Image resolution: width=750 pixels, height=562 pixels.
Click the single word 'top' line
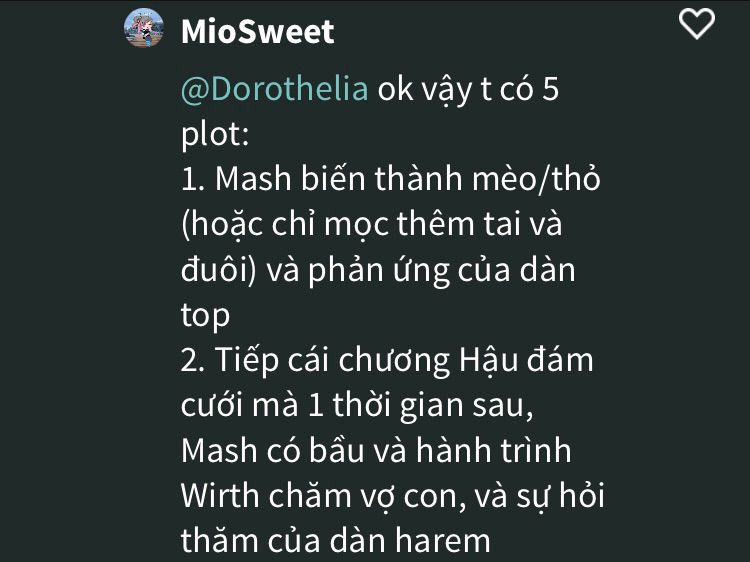205,316
